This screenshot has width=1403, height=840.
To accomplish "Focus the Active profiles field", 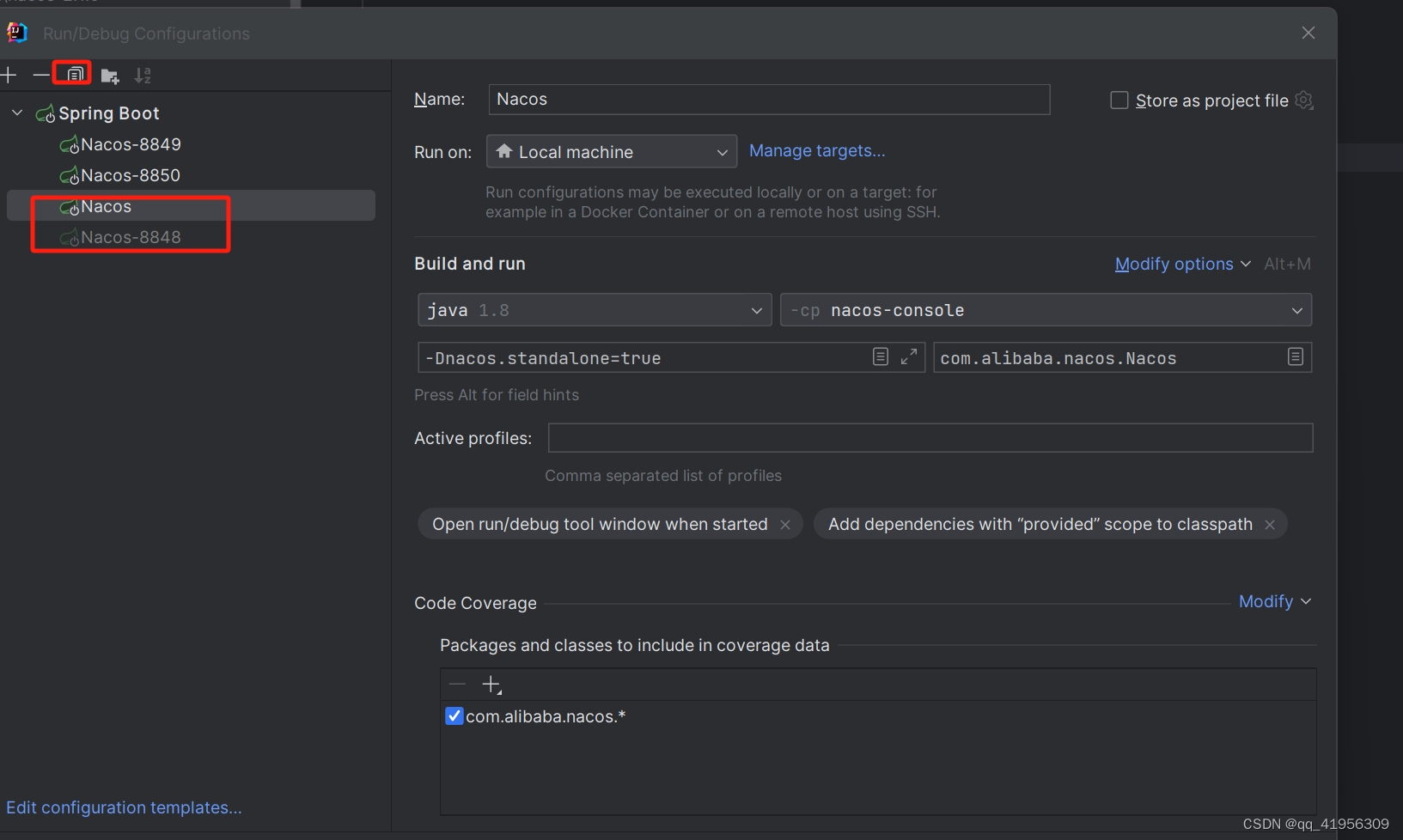I will point(930,438).
